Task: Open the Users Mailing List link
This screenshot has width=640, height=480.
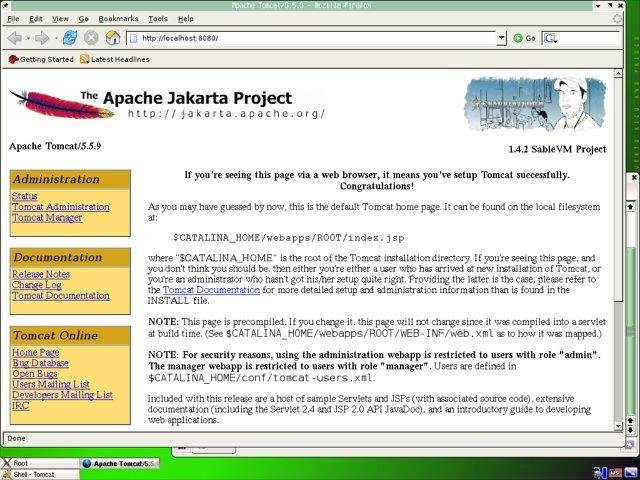Action: (51, 384)
